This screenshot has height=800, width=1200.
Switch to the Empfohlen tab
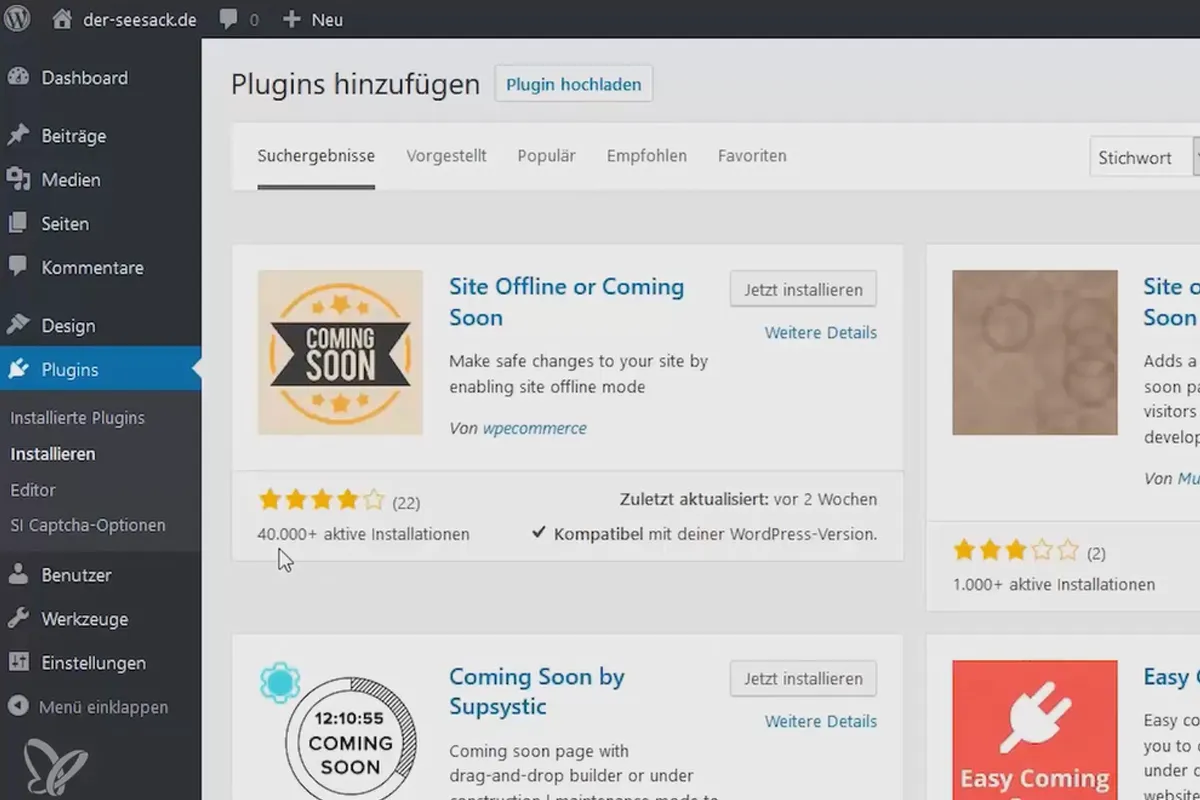[646, 156]
